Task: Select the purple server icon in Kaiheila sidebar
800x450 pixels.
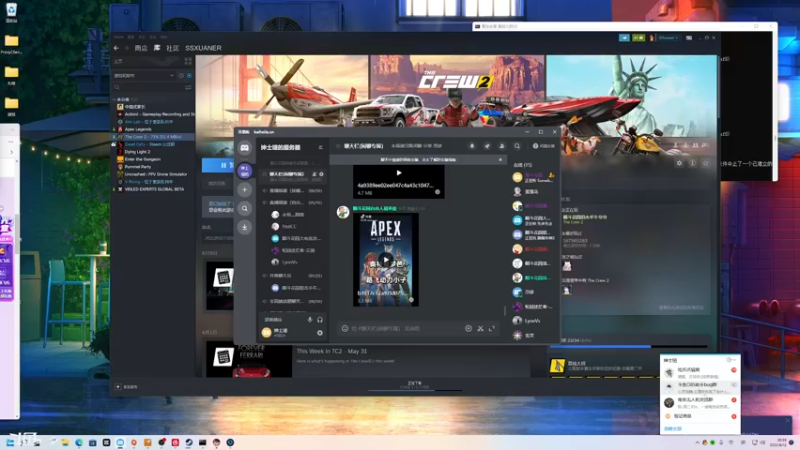Action: pos(244,170)
